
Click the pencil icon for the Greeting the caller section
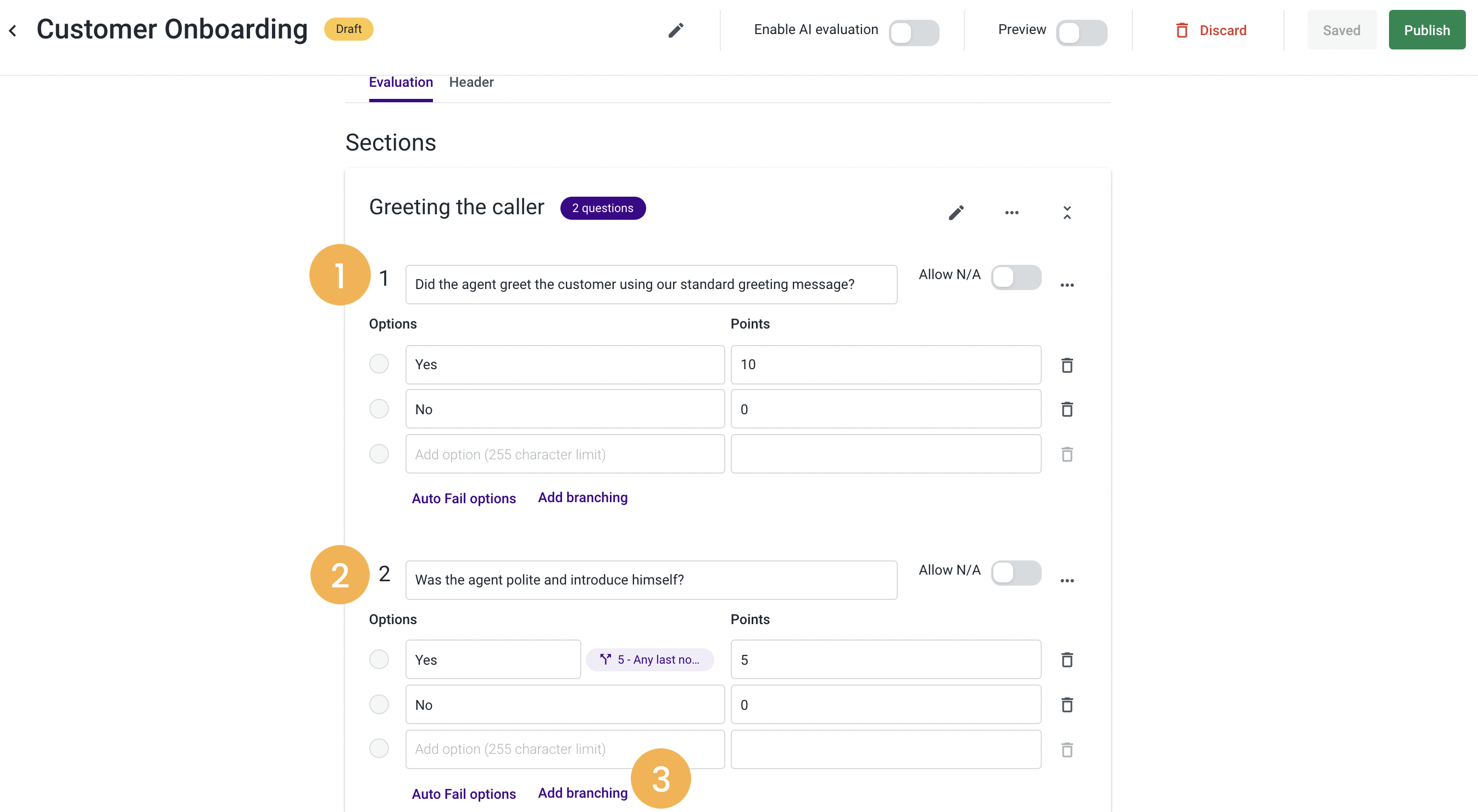tap(956, 213)
